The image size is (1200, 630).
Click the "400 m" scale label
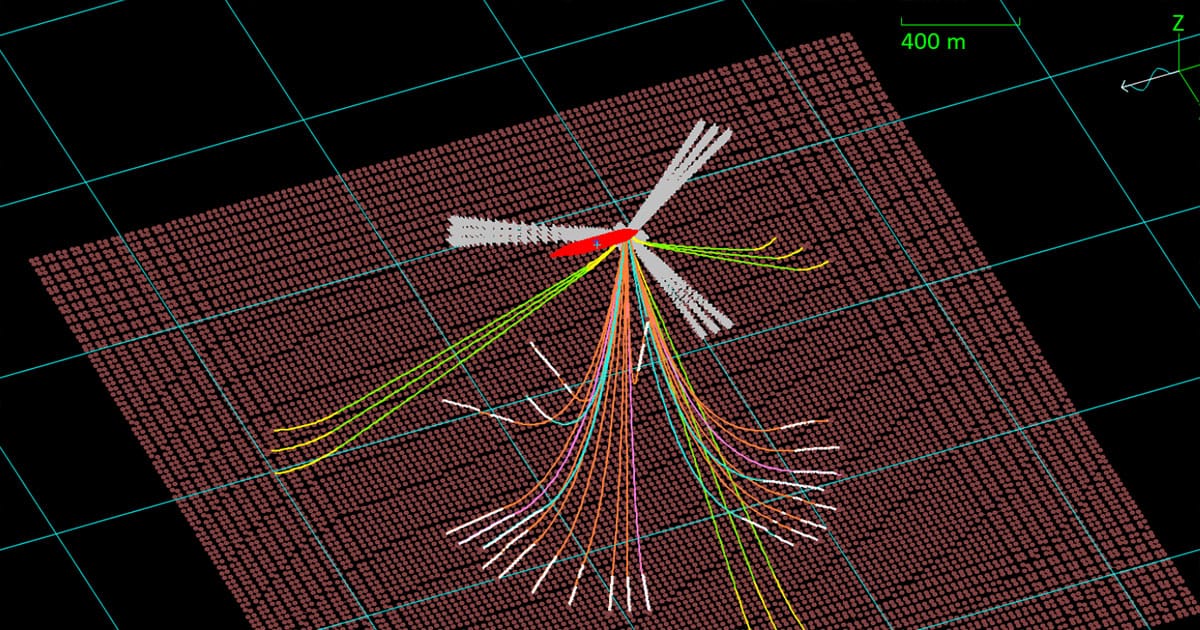[x=932, y=42]
